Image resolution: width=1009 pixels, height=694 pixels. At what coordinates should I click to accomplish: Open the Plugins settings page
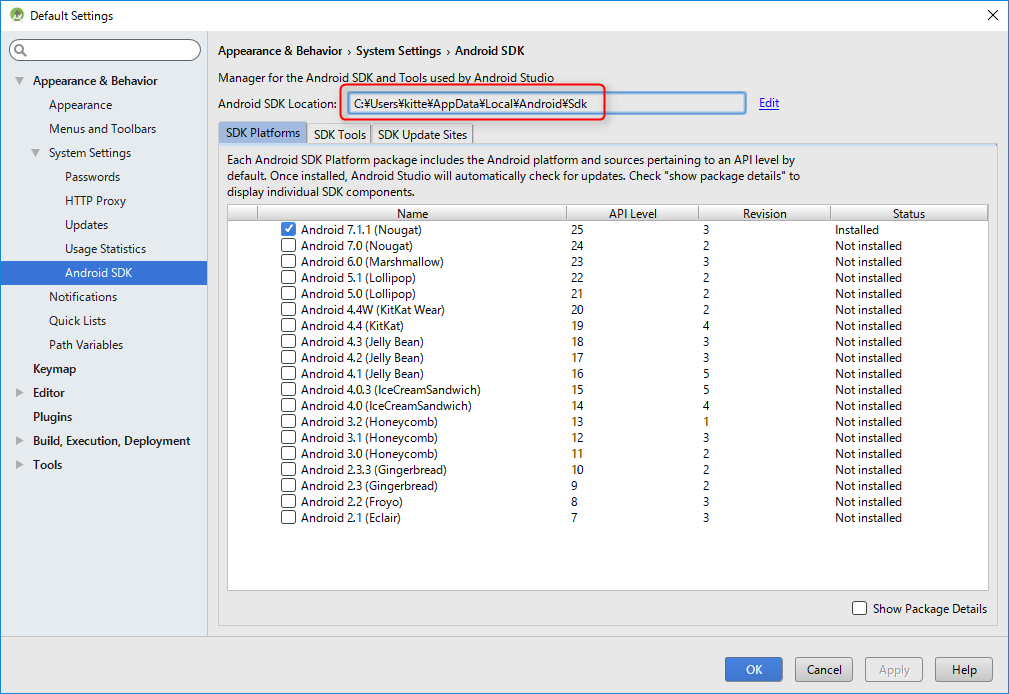53,417
